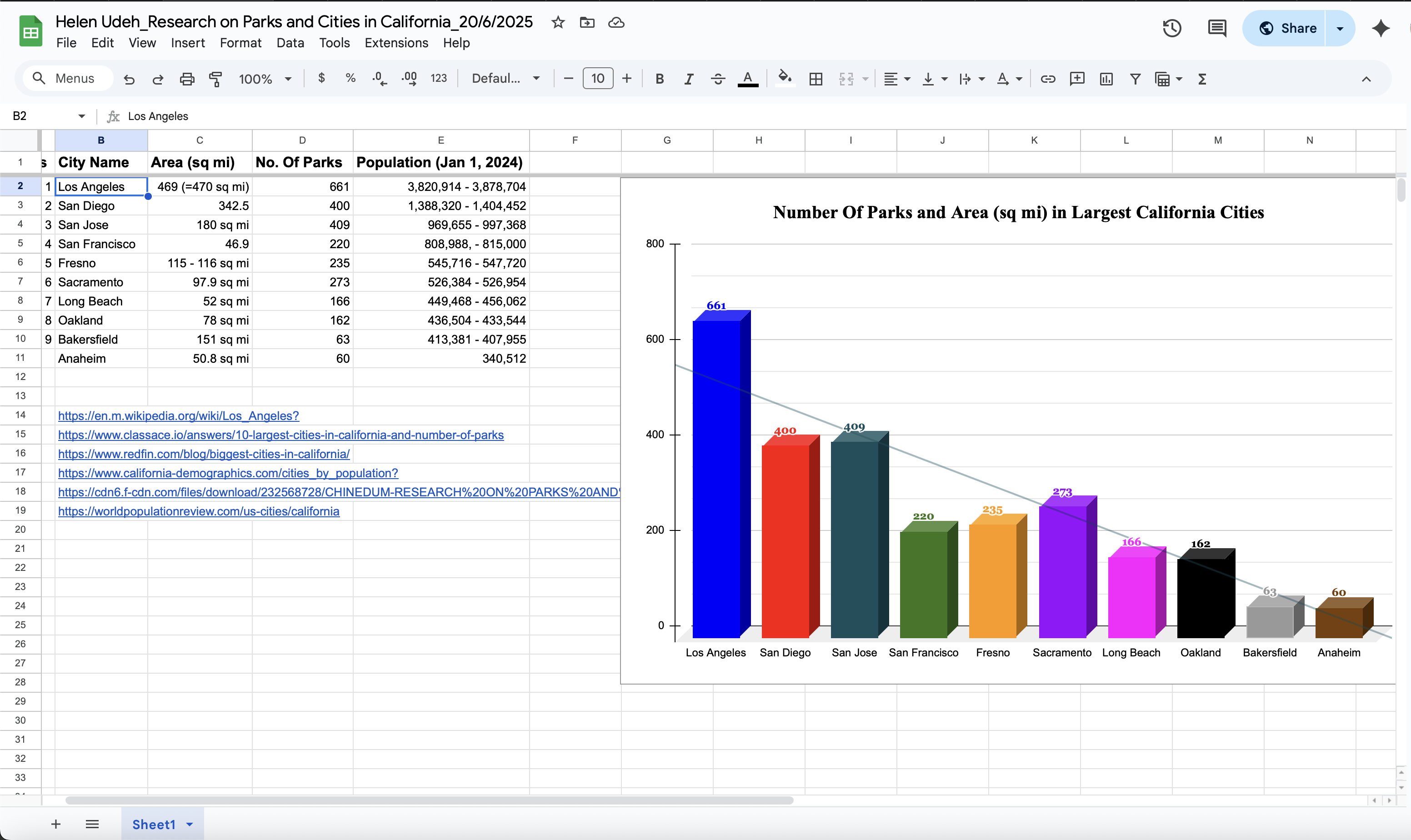
Task: Open the Functions sigma icon
Action: pos(1202,79)
